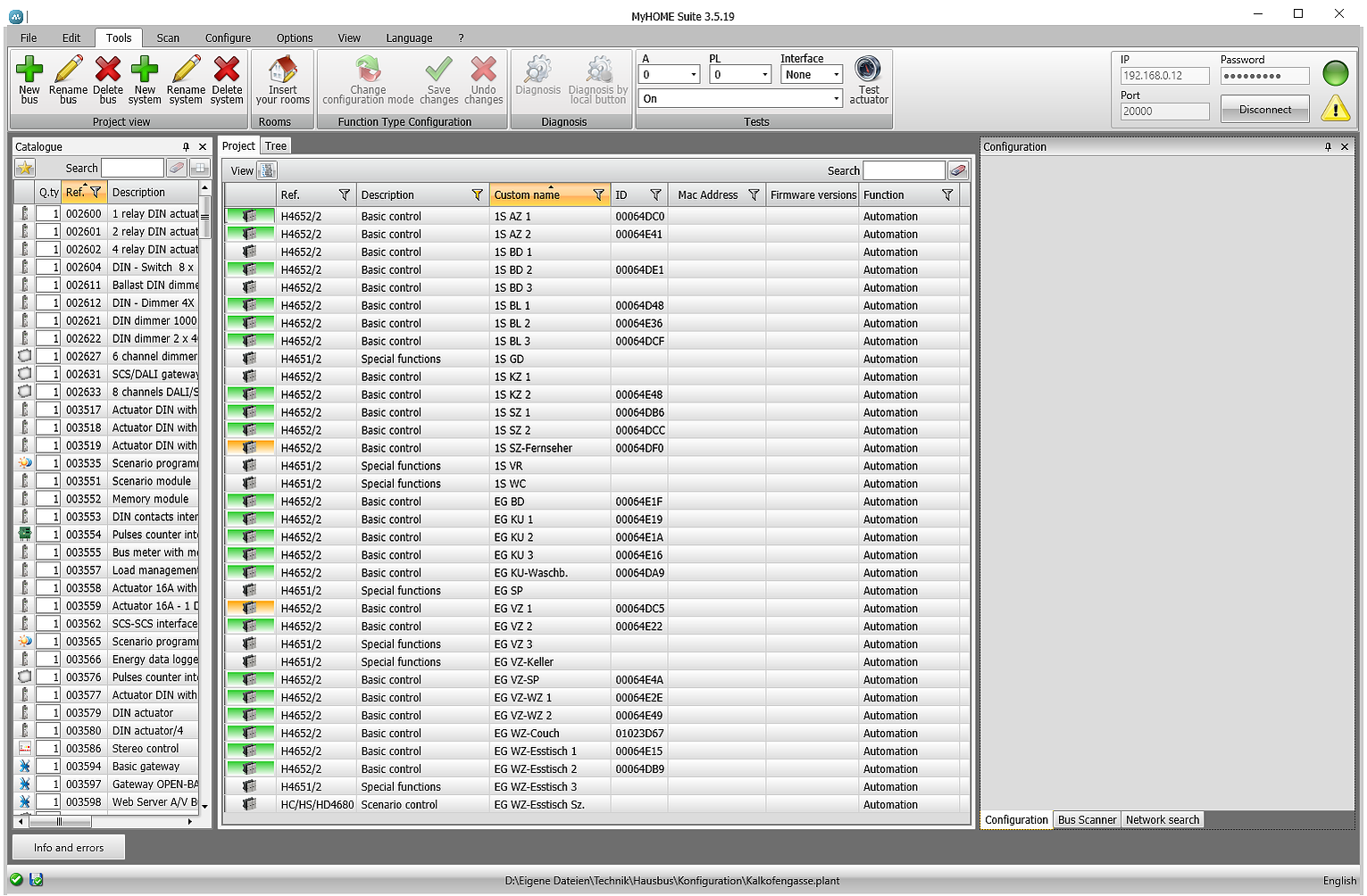Click the green connection status indicator
The width and height of the screenshot is (1367, 896).
(x=1336, y=73)
